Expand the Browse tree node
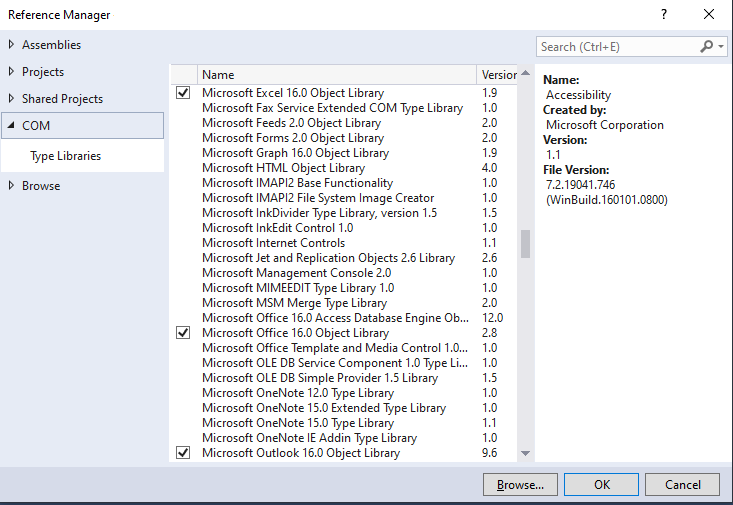Viewport: 733px width, 505px height. (12, 186)
